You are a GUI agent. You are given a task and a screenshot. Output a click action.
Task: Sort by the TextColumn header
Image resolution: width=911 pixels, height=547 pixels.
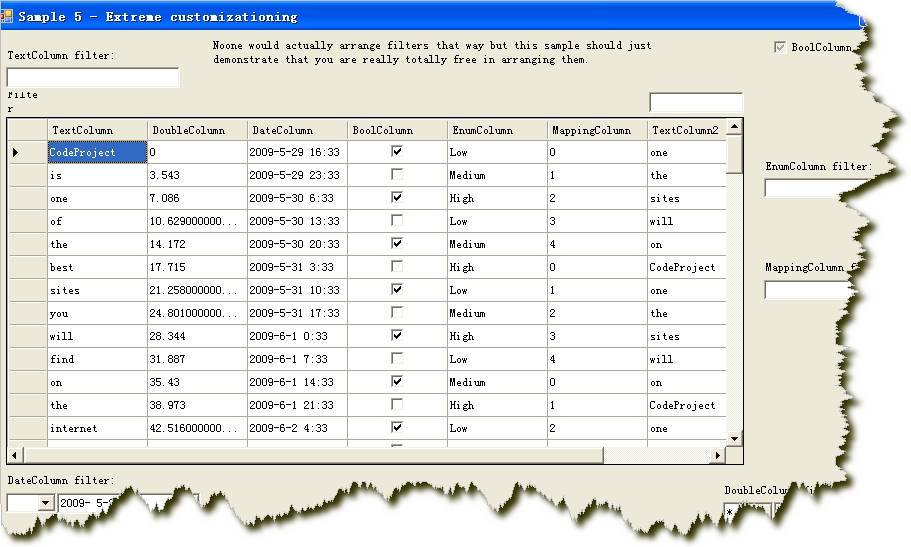click(x=97, y=130)
